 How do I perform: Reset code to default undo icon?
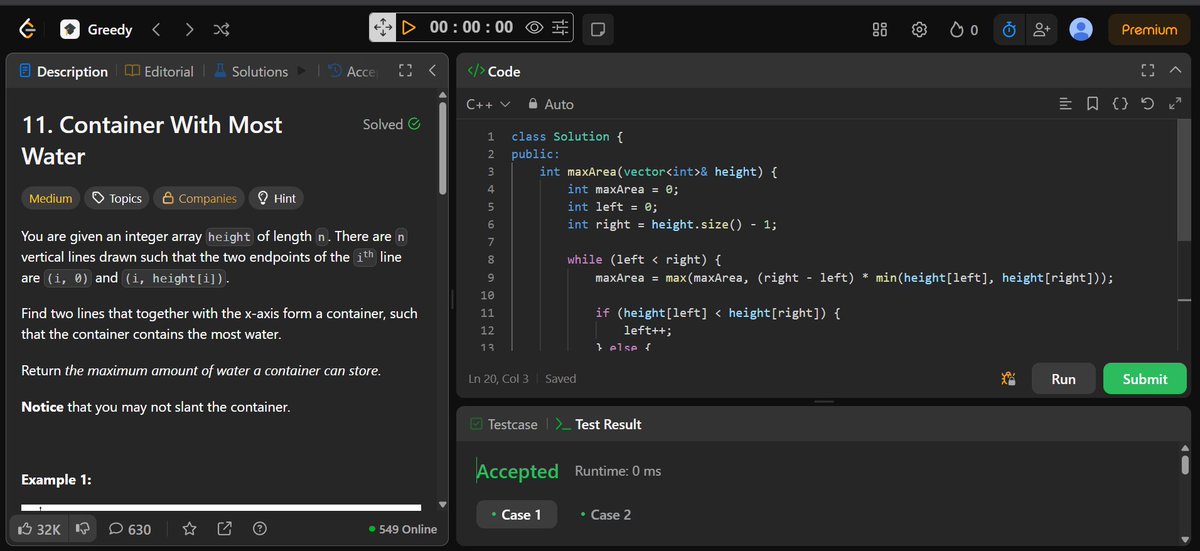click(x=1147, y=103)
